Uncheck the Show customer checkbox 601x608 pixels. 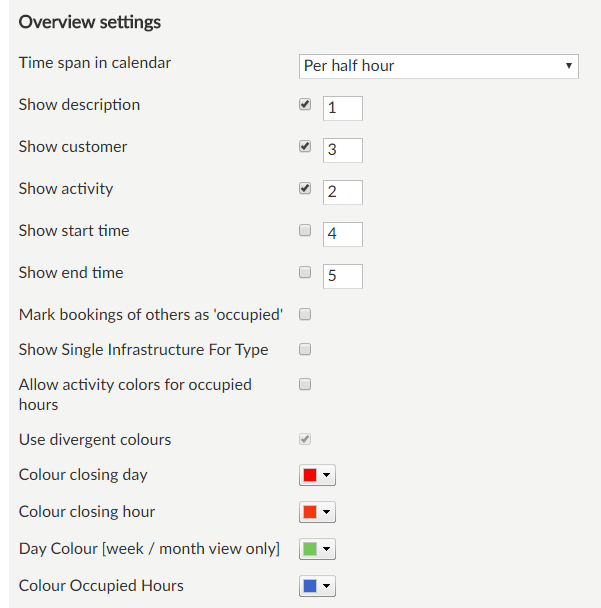pyautogui.click(x=305, y=147)
